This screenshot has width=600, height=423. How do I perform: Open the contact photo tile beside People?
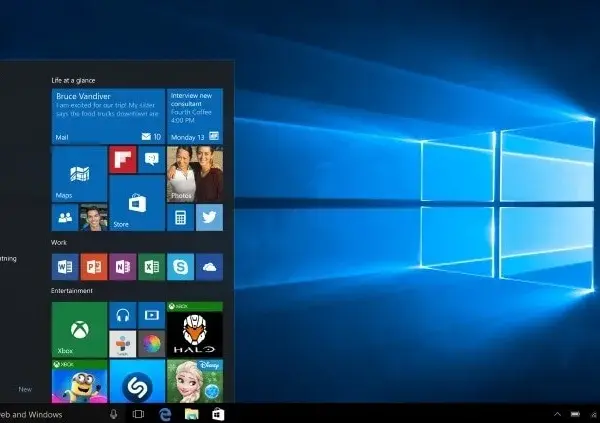coord(94,217)
